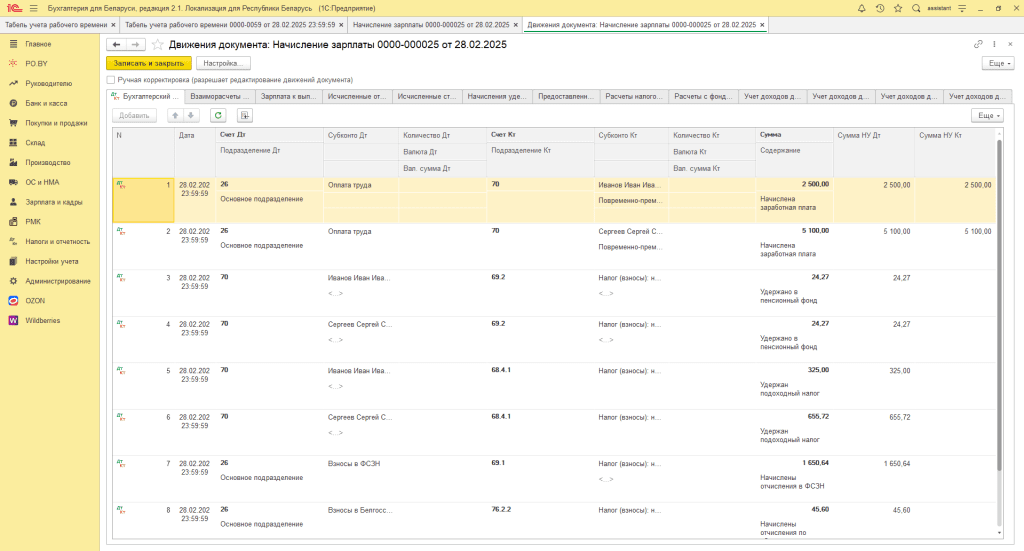1024x551 pixels.
Task: Select account 76.2.2 in row 8
Action: pyautogui.click(x=501, y=509)
